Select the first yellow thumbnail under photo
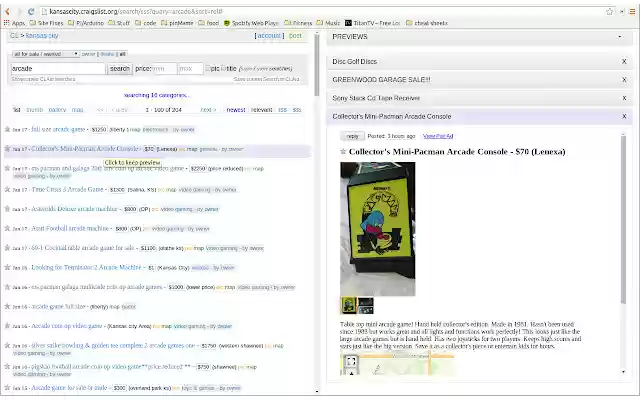This screenshot has height=400, width=640. click(x=349, y=305)
